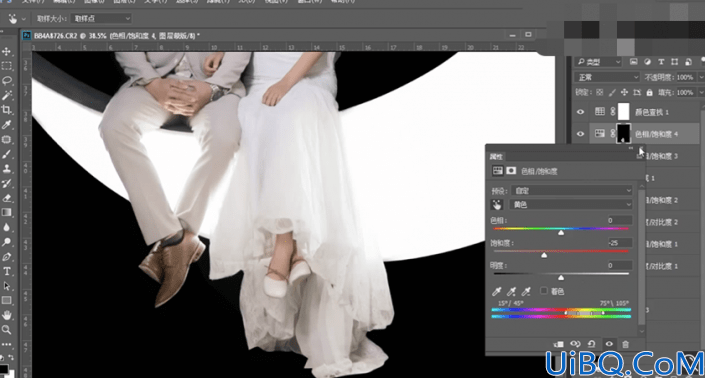
Task: Select the Path Selection tool
Action: 6,286
